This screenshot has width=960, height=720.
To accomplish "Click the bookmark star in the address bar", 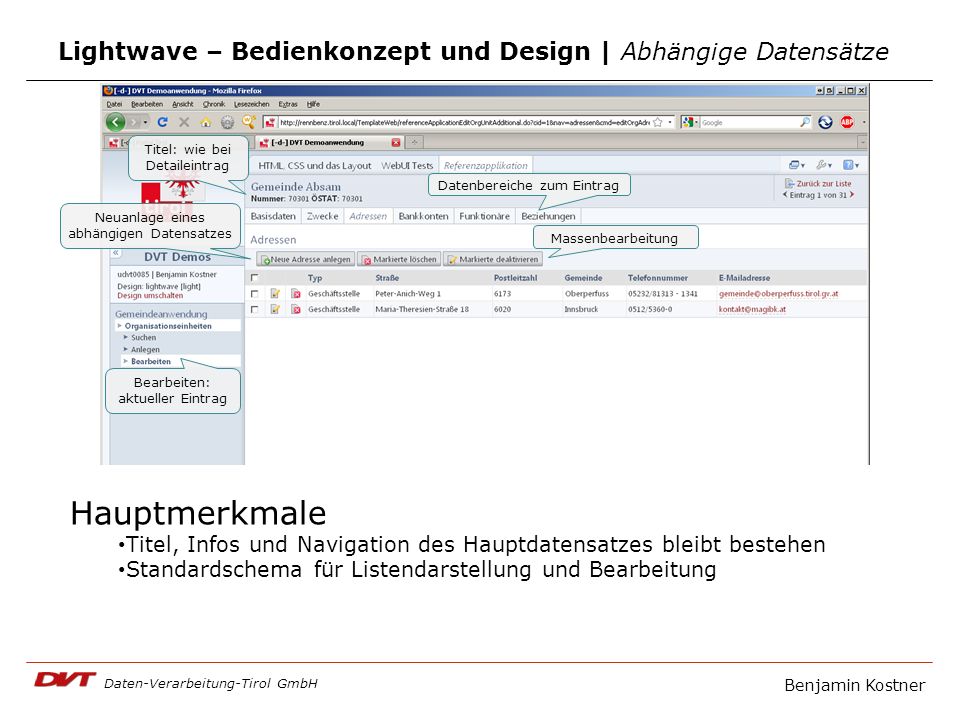I will click(658, 122).
